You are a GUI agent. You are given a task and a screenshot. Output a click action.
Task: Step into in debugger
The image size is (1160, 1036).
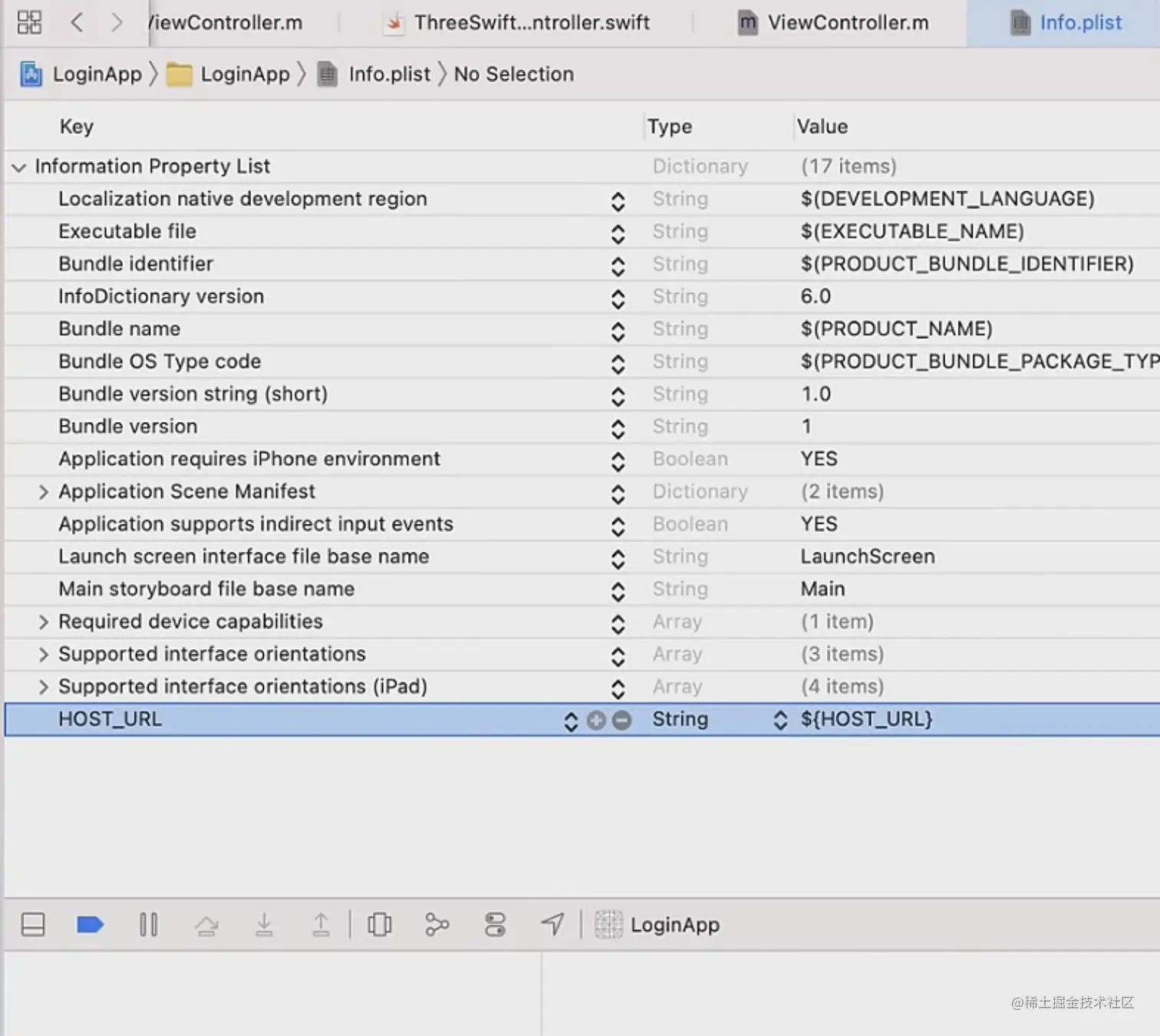(264, 925)
